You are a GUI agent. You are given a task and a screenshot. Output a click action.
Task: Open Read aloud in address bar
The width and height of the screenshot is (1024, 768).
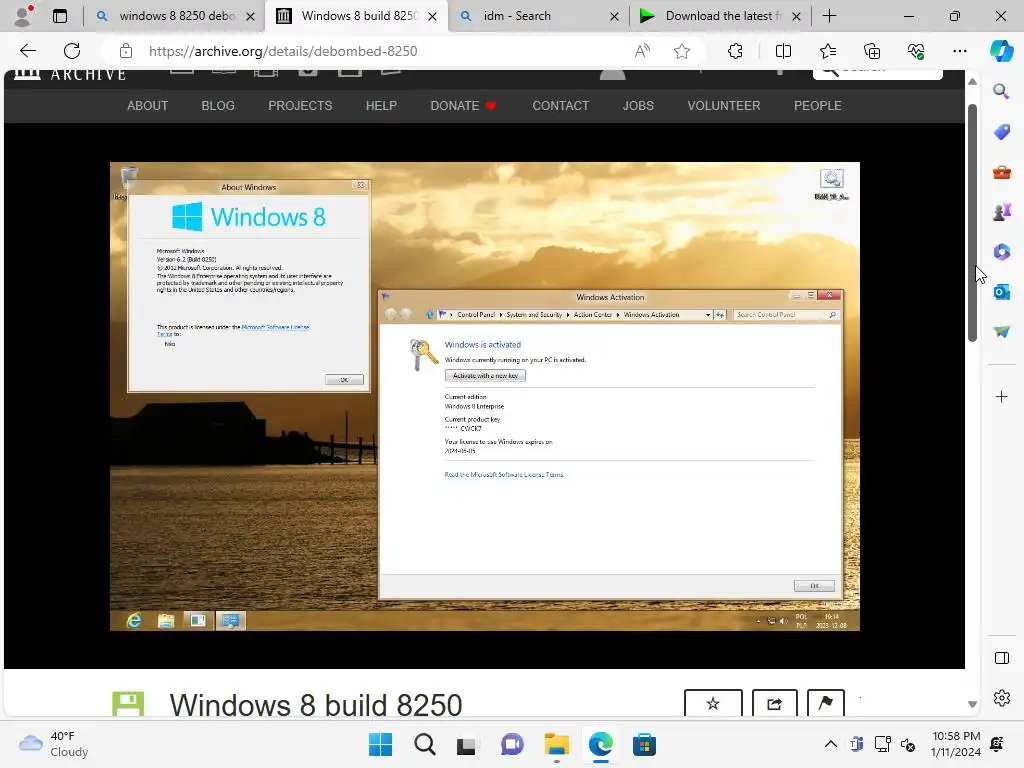click(x=643, y=51)
